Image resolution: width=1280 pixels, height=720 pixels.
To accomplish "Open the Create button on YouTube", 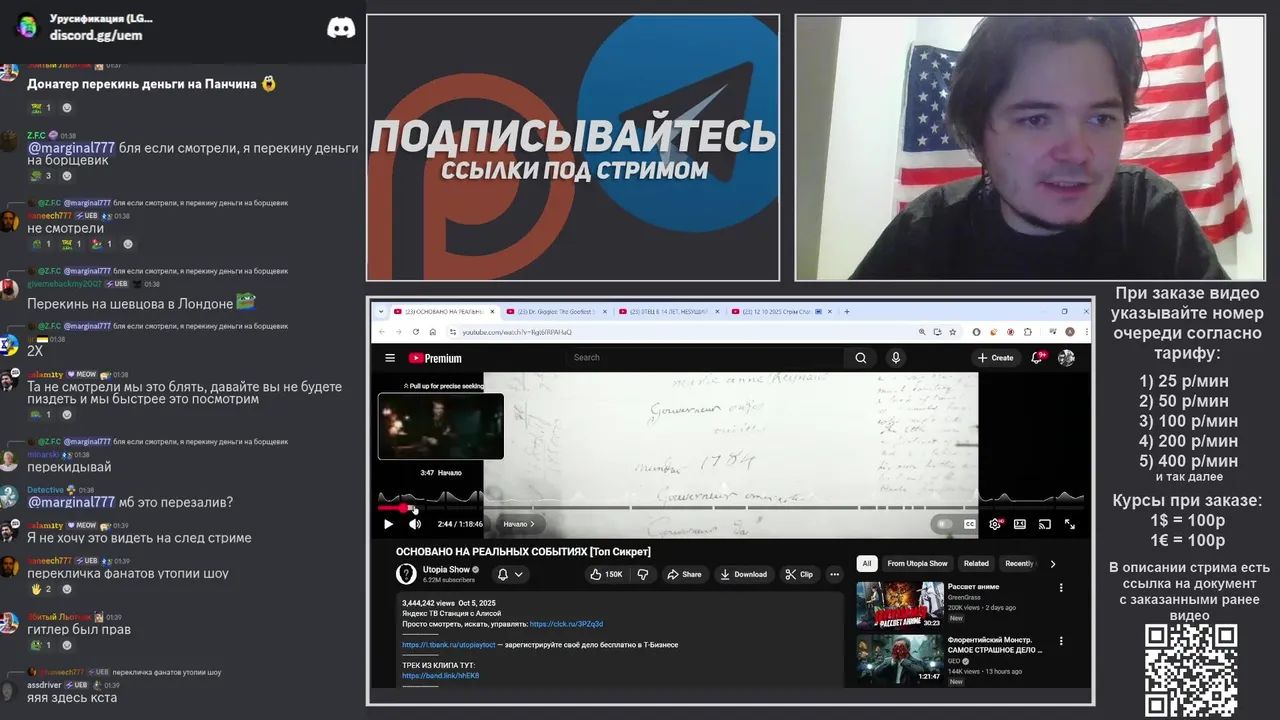I will [x=995, y=358].
